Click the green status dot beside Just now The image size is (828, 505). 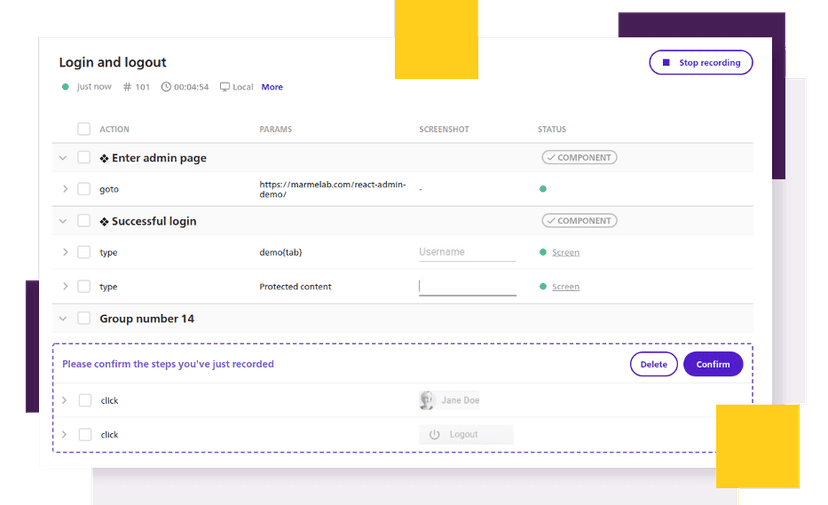tap(65, 87)
